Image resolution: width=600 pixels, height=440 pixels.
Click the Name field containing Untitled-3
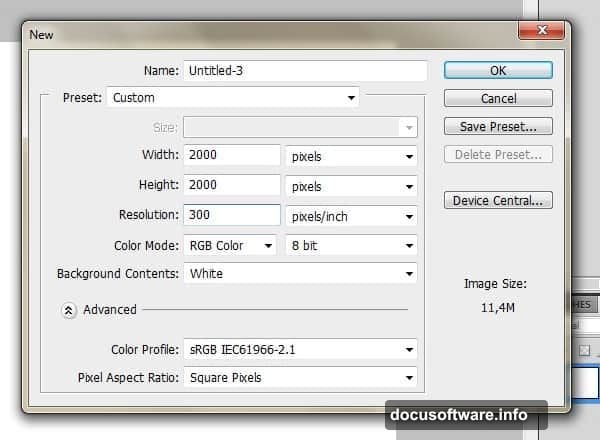click(304, 71)
